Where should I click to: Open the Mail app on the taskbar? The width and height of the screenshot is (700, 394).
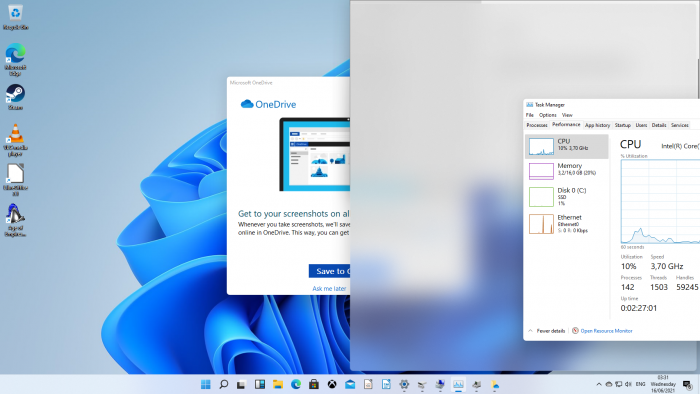coord(350,384)
